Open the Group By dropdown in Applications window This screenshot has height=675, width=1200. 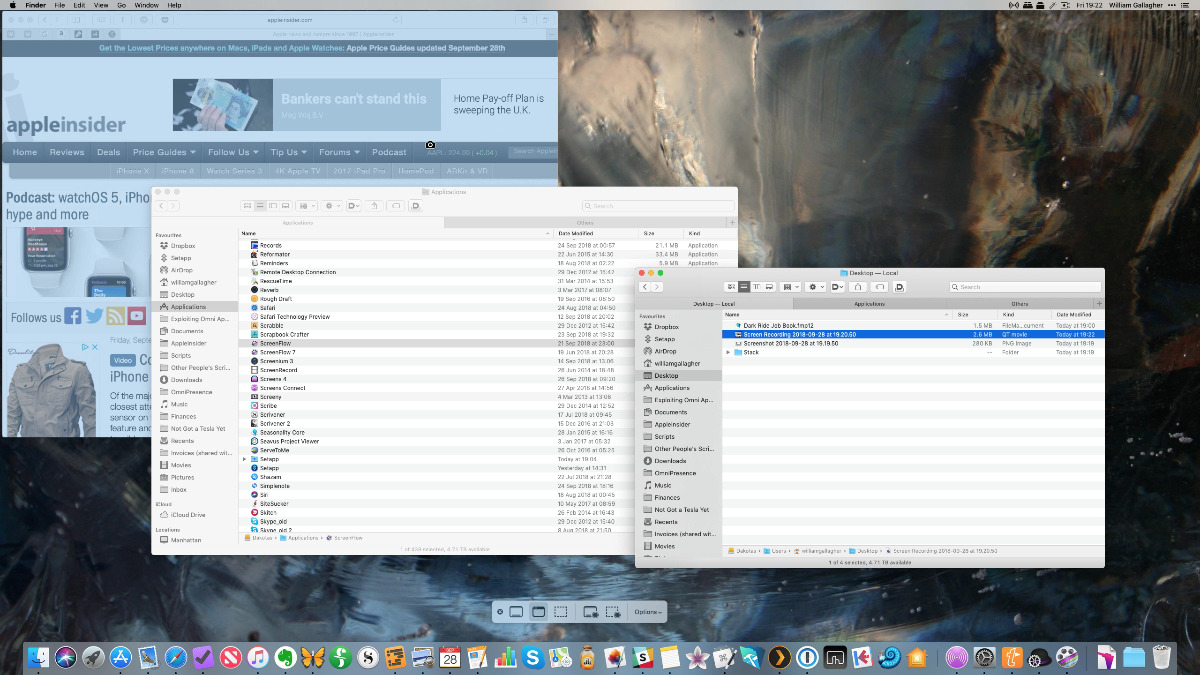(307, 205)
